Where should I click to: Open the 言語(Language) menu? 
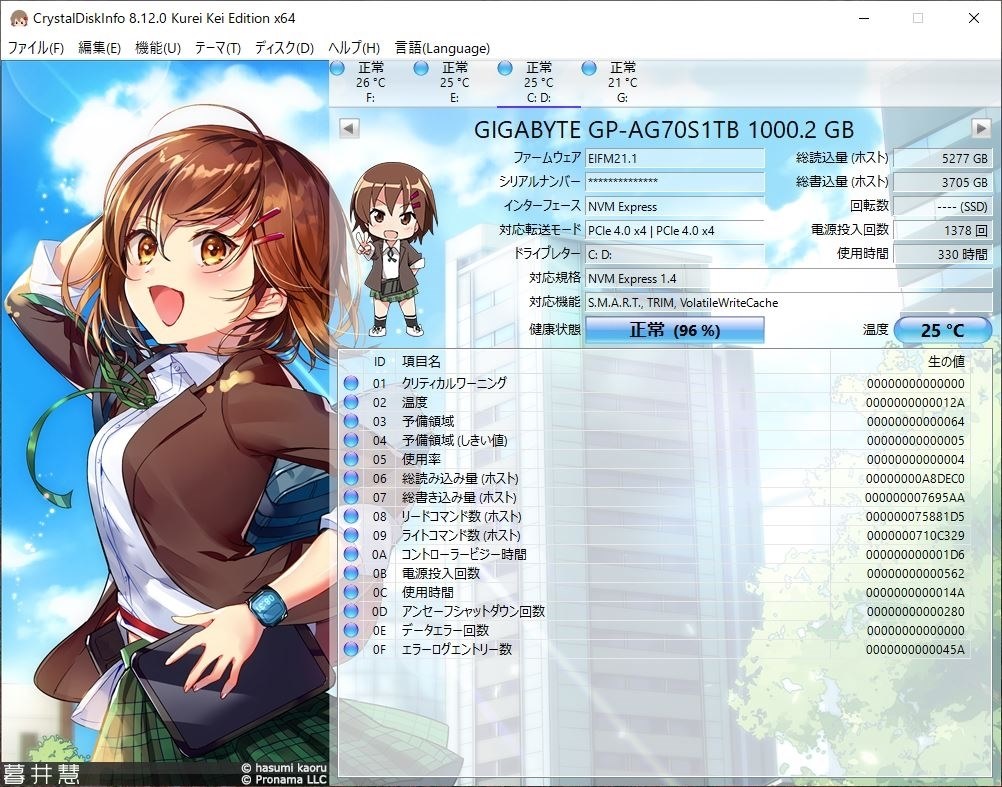coord(442,48)
